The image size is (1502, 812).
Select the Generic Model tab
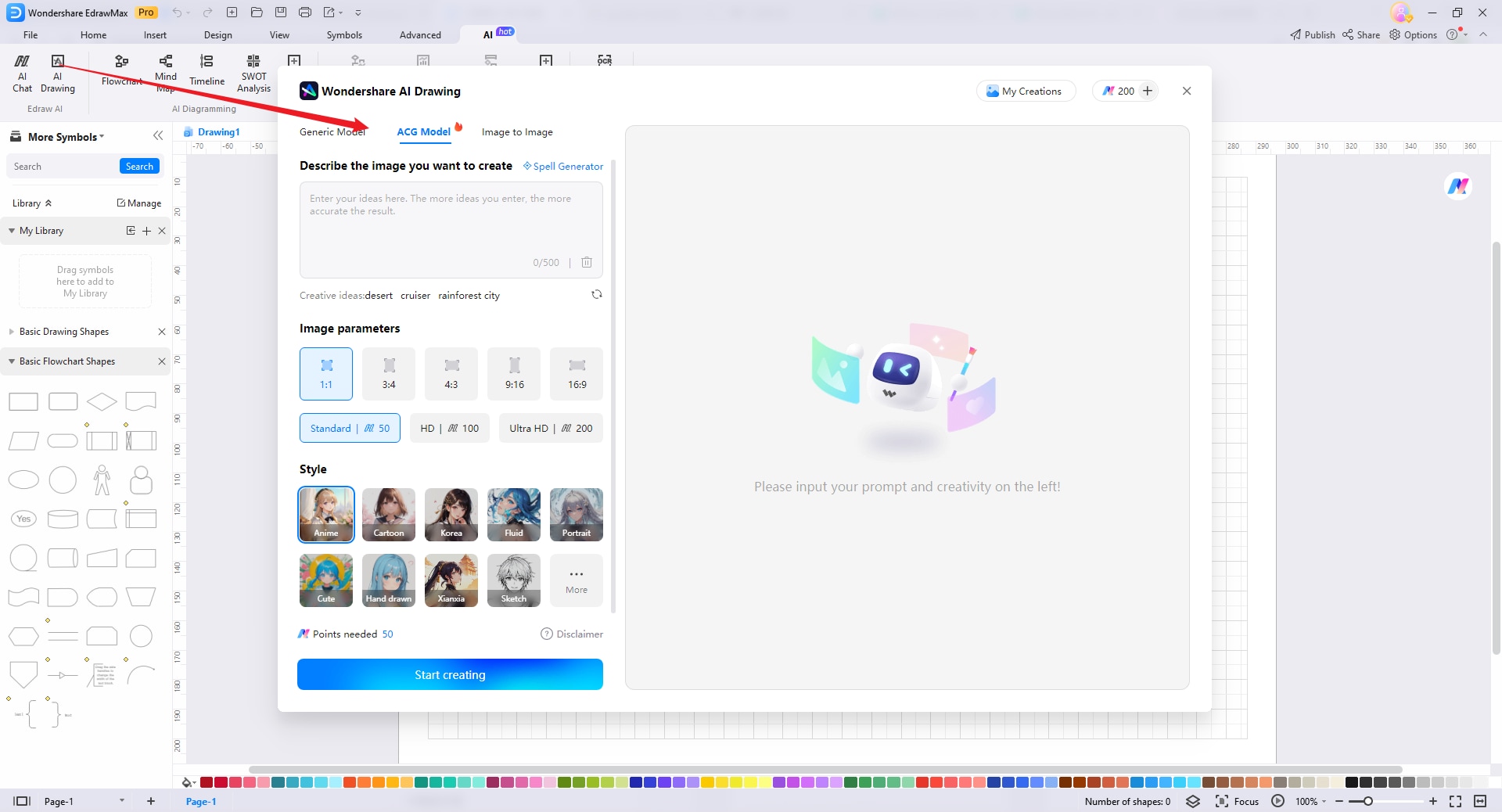click(332, 132)
